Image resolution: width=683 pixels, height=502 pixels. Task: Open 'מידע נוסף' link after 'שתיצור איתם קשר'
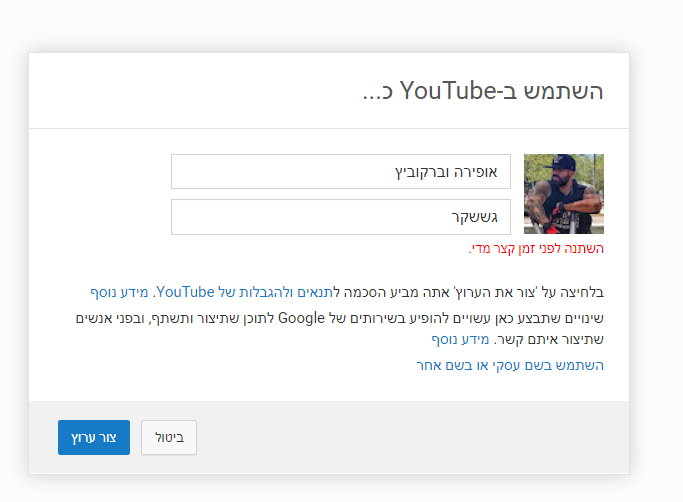[x=460, y=339]
